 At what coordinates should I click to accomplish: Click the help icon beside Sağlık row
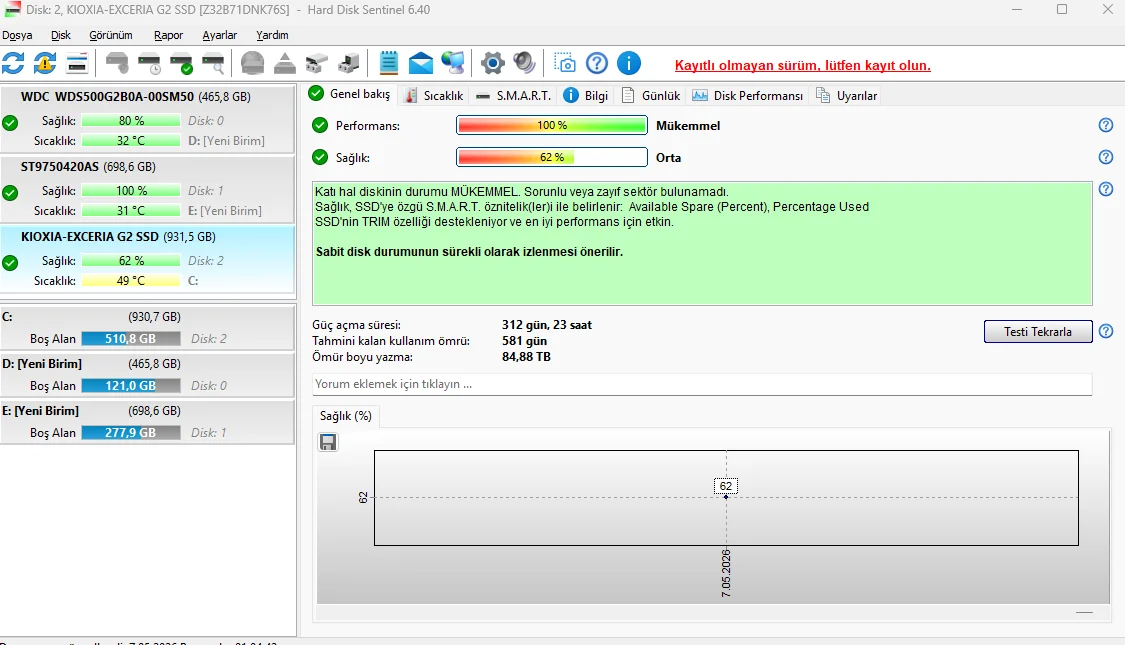coord(1106,156)
